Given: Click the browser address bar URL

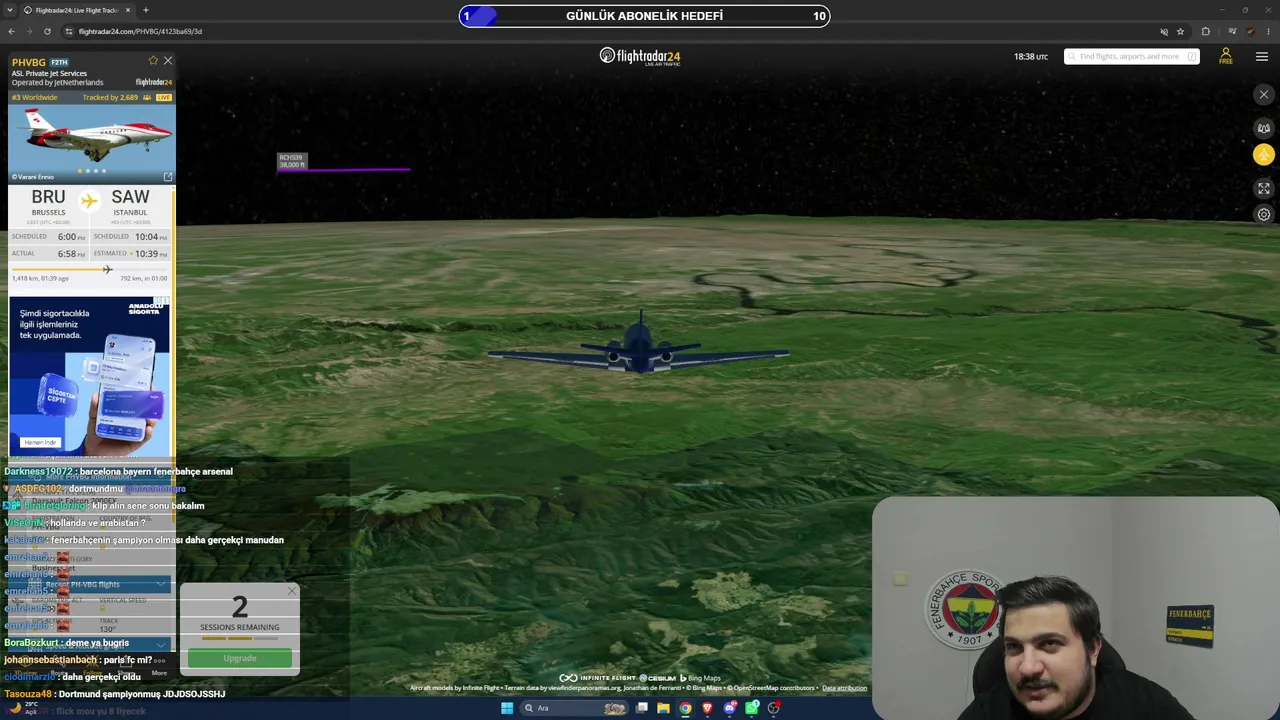Looking at the screenshot, I should (140, 31).
